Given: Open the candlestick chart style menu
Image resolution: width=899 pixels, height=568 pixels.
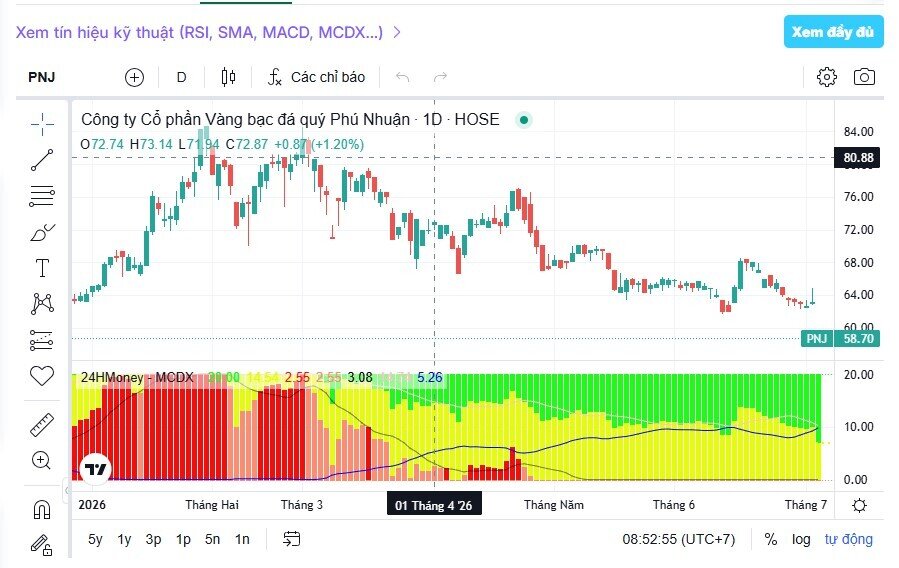Looking at the screenshot, I should pos(228,77).
